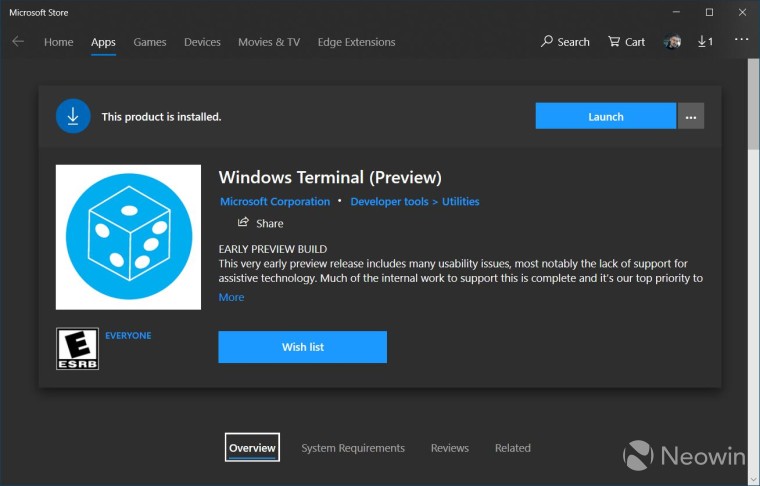
Task: Click the ESRB Everyone rating badge
Action: click(x=78, y=349)
